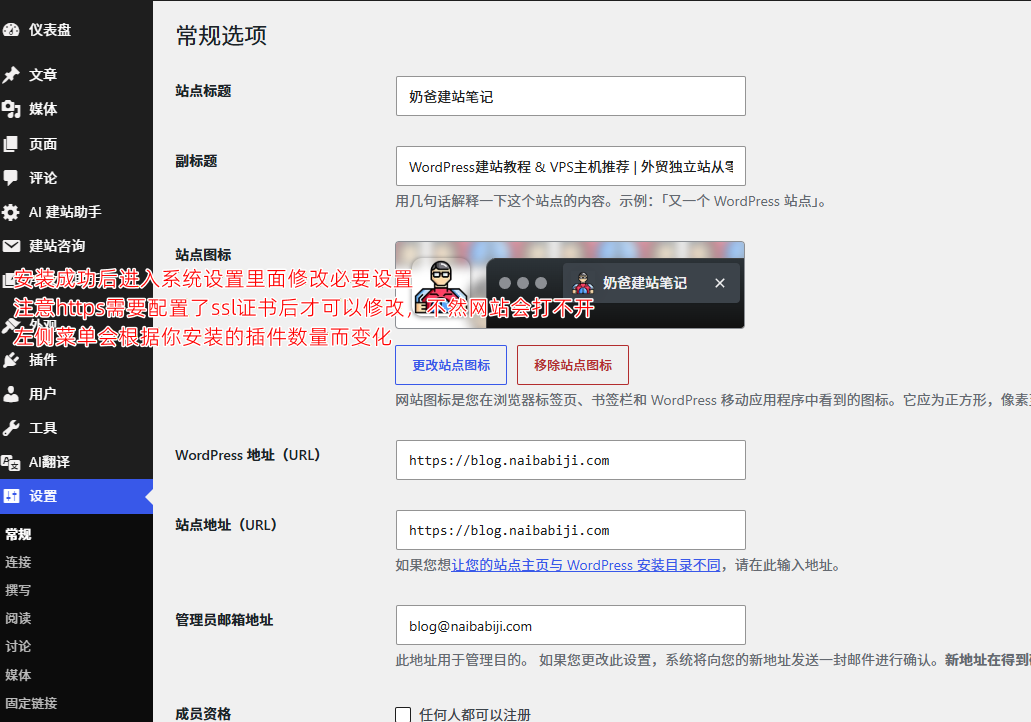Image resolution: width=1031 pixels, height=722 pixels.
Task: Open AI翻译 menu item
Action: point(49,462)
